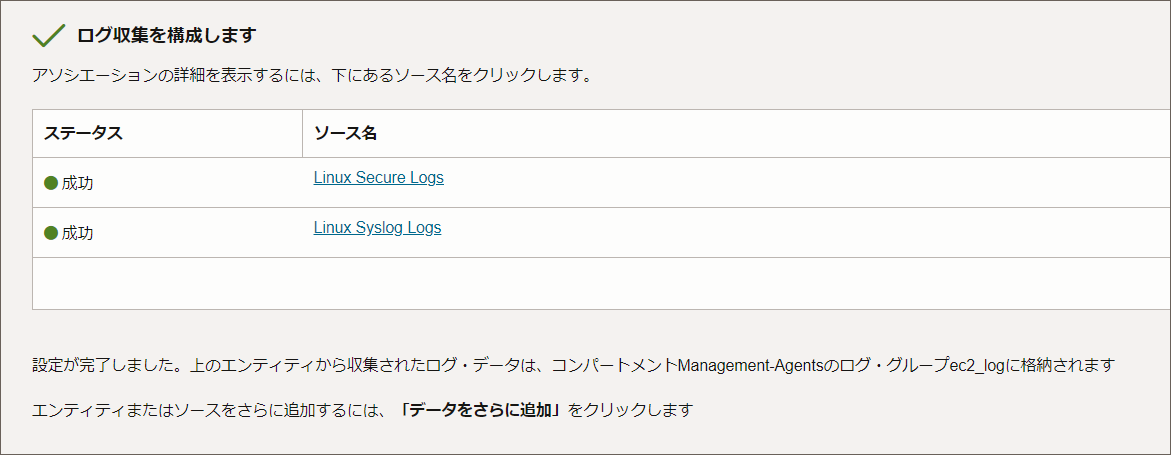Click 成功 status text in Linux Syslog Logs row

tap(77, 233)
